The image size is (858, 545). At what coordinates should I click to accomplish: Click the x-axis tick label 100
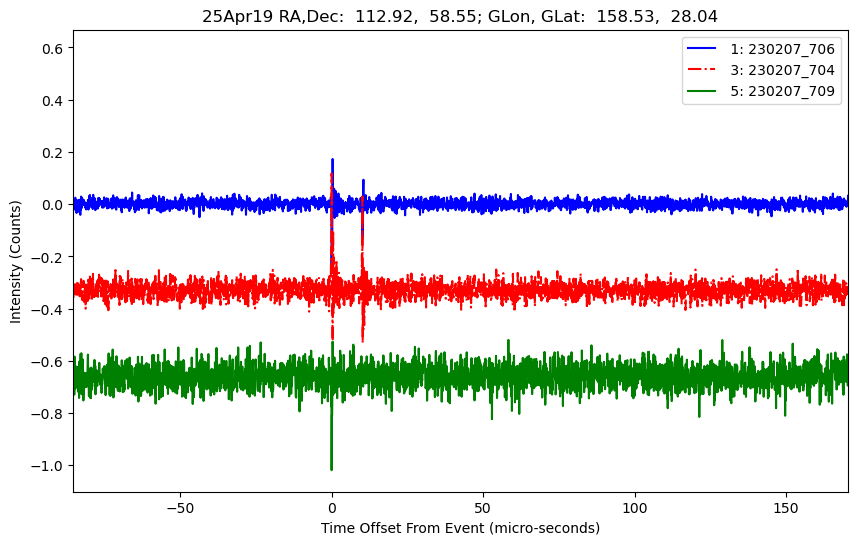click(635, 508)
